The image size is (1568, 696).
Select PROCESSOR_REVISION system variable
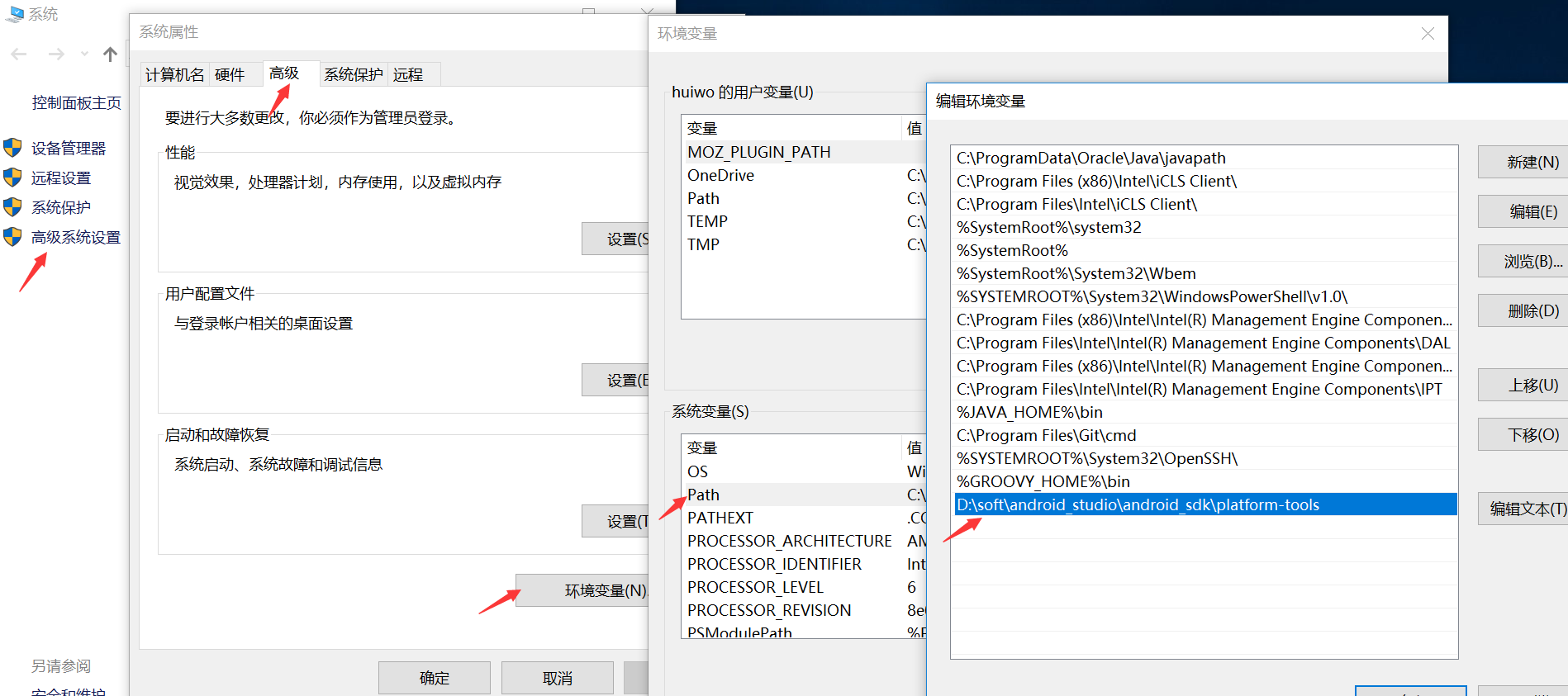point(804,610)
